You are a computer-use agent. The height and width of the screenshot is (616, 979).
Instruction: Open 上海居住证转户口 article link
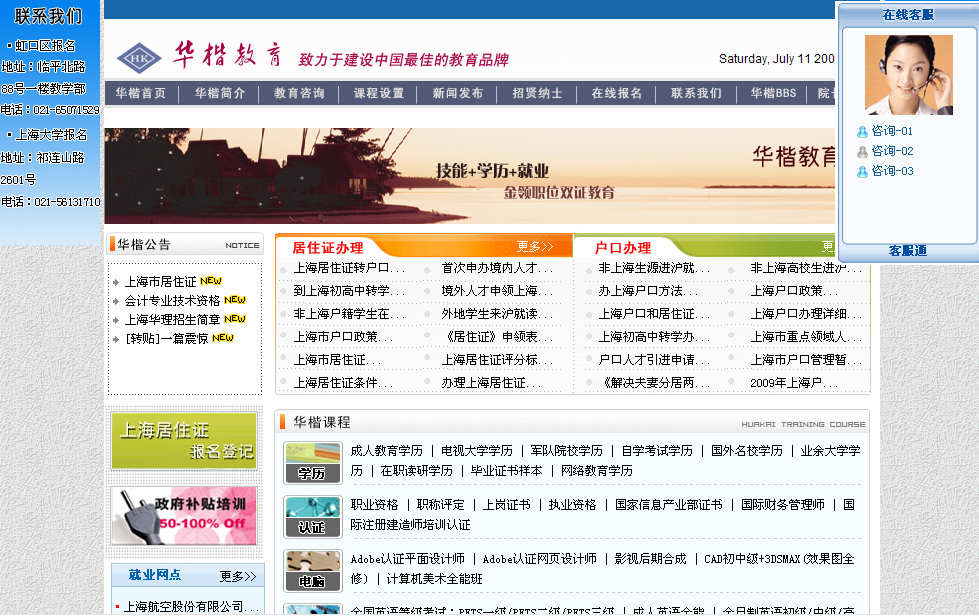(x=349, y=268)
